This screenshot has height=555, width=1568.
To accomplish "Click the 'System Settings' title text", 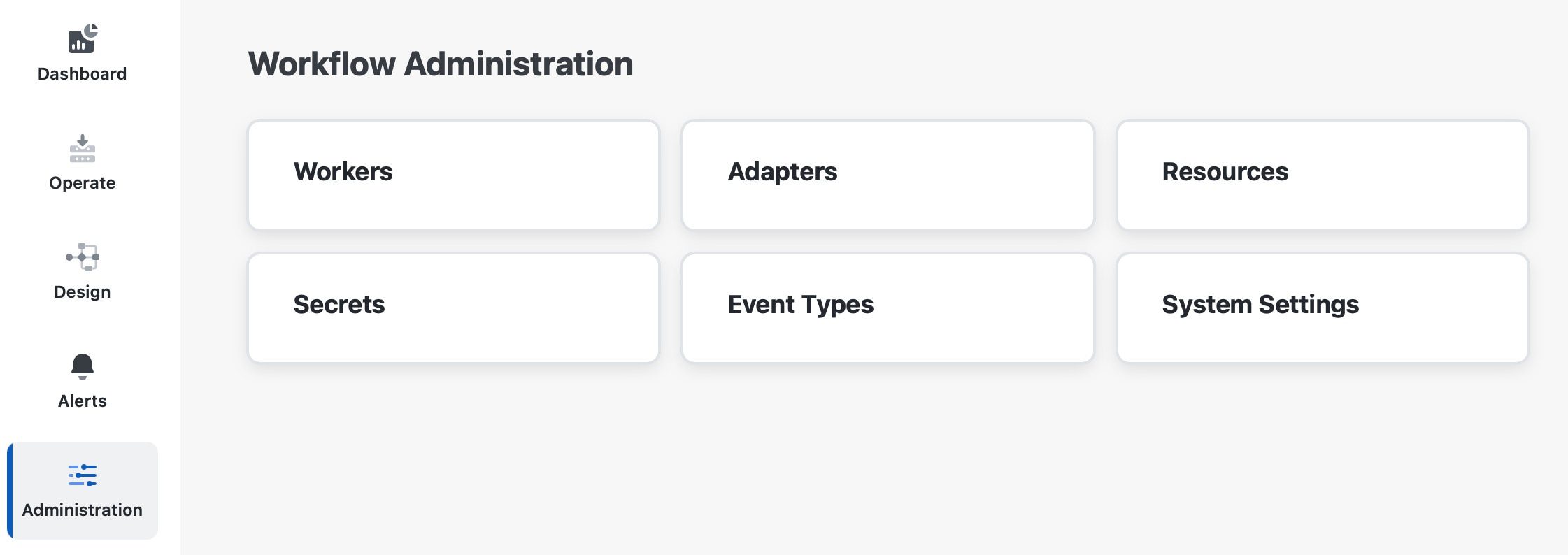I will (x=1260, y=305).
